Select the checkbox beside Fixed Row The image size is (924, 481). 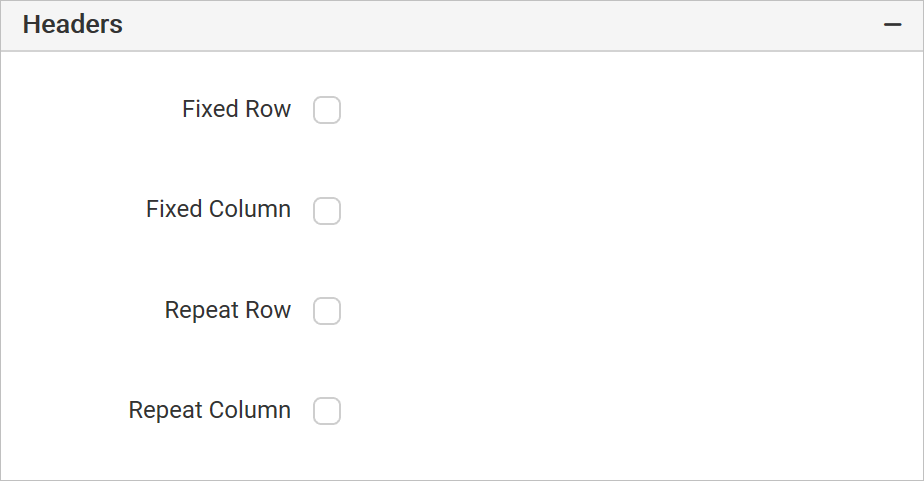pos(327,110)
